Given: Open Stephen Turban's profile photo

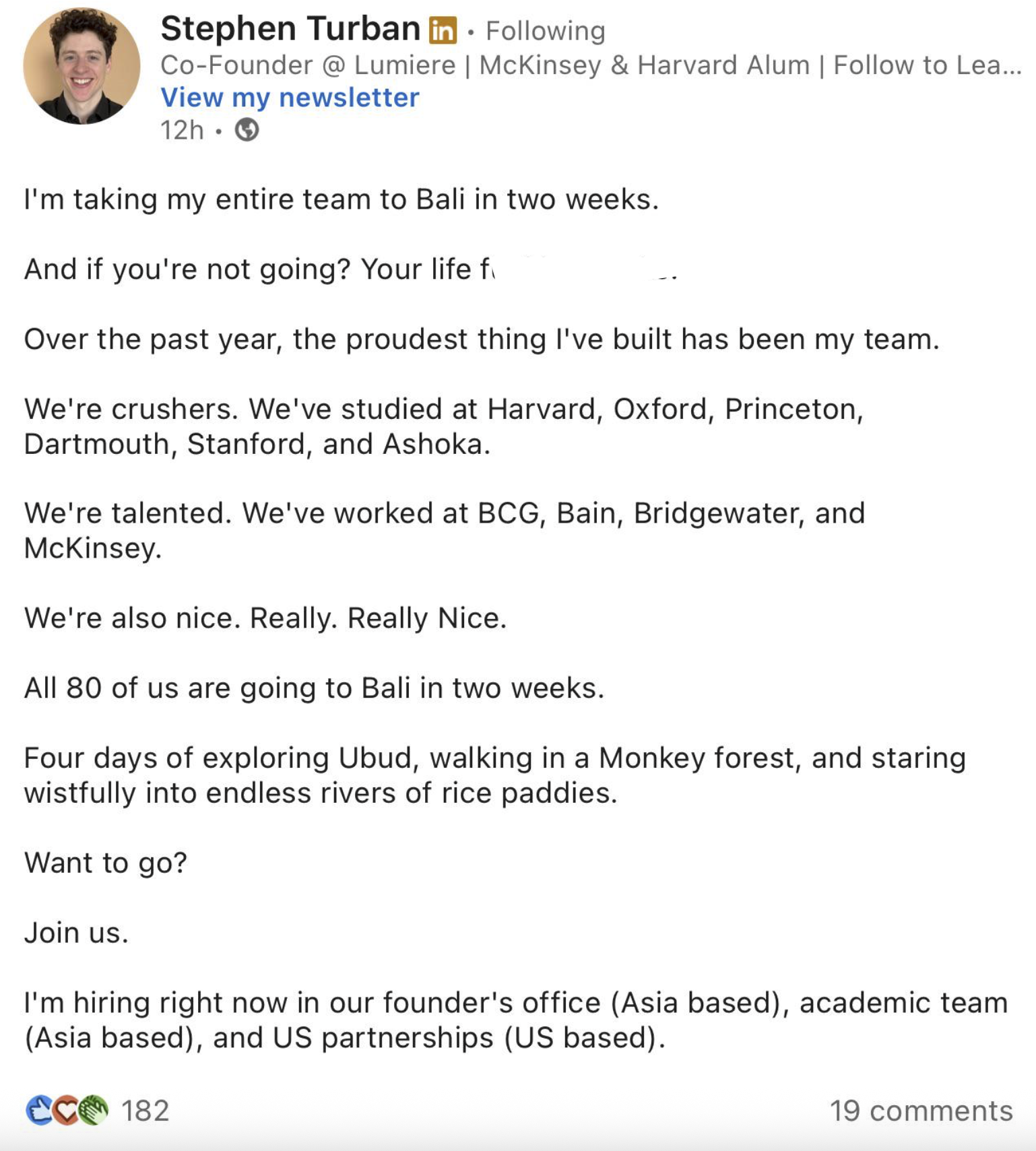Looking at the screenshot, I should (x=82, y=66).
